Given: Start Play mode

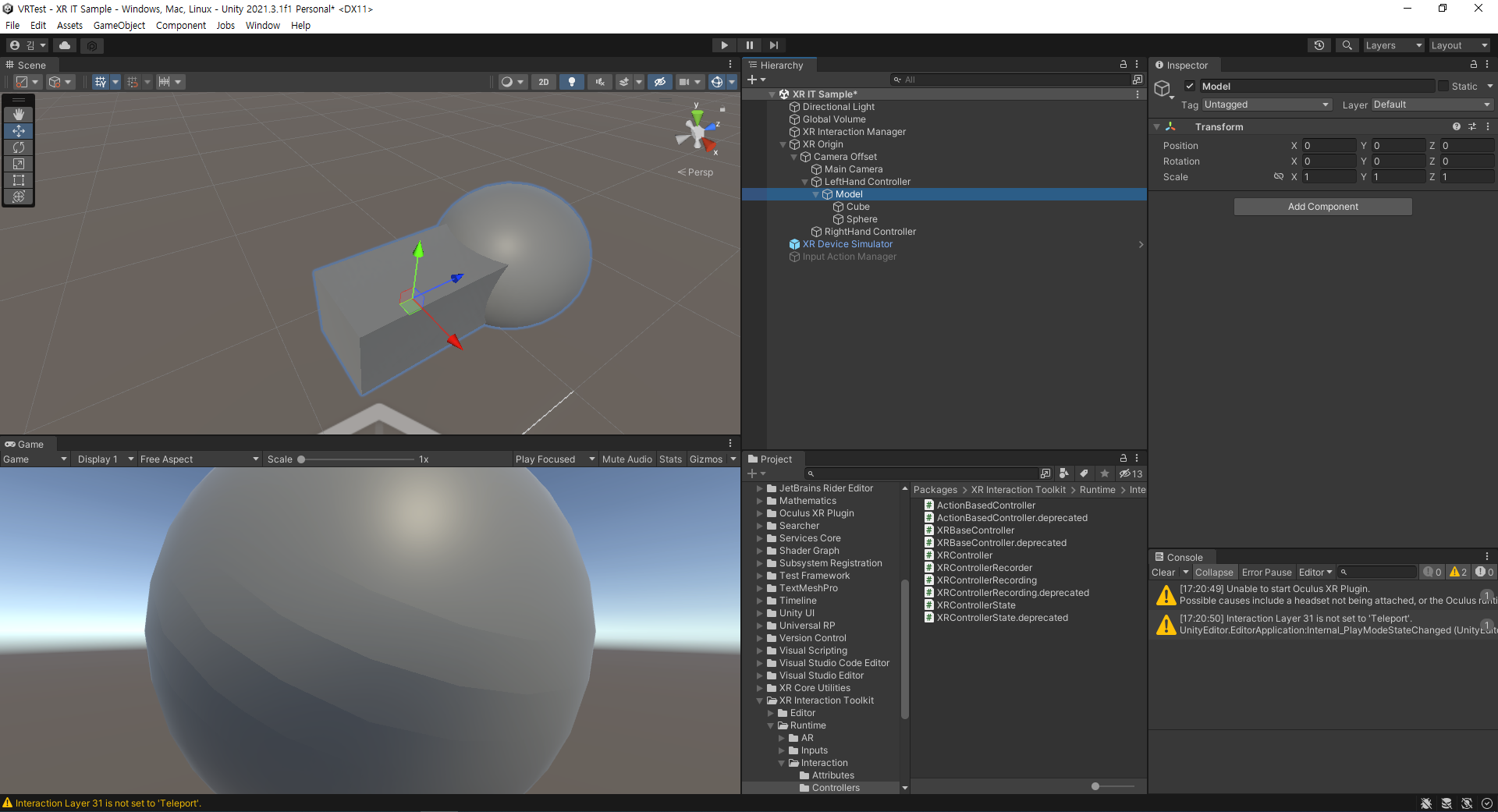Looking at the screenshot, I should click(724, 45).
